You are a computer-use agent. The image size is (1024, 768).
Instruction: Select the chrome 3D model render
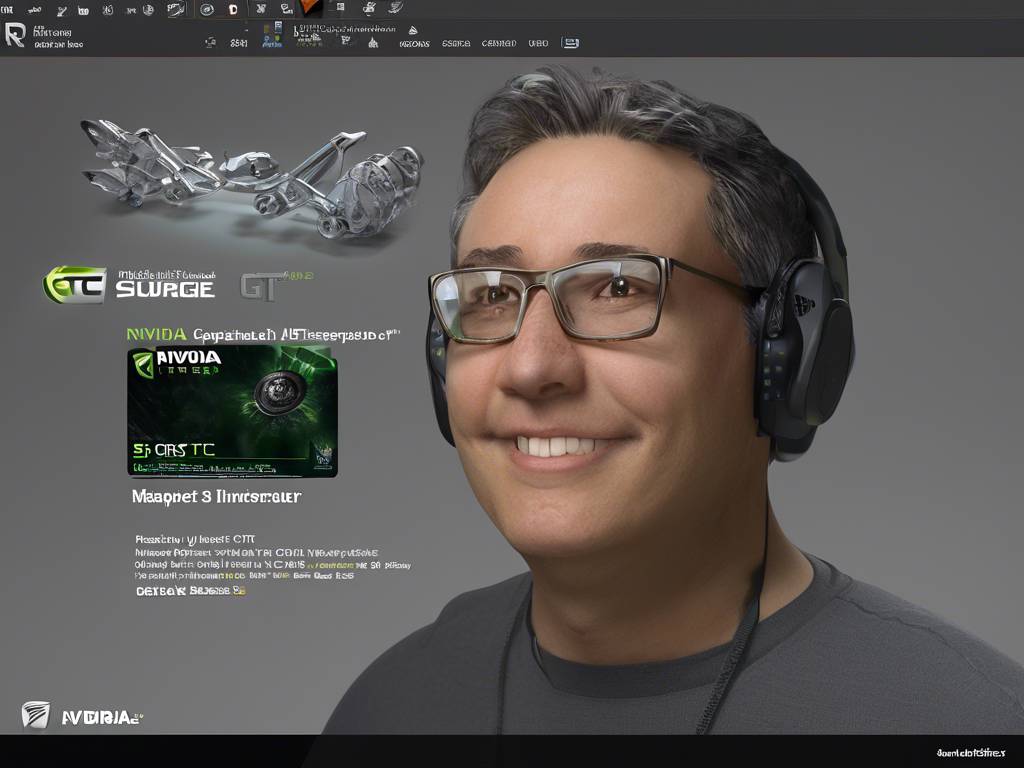[251, 178]
